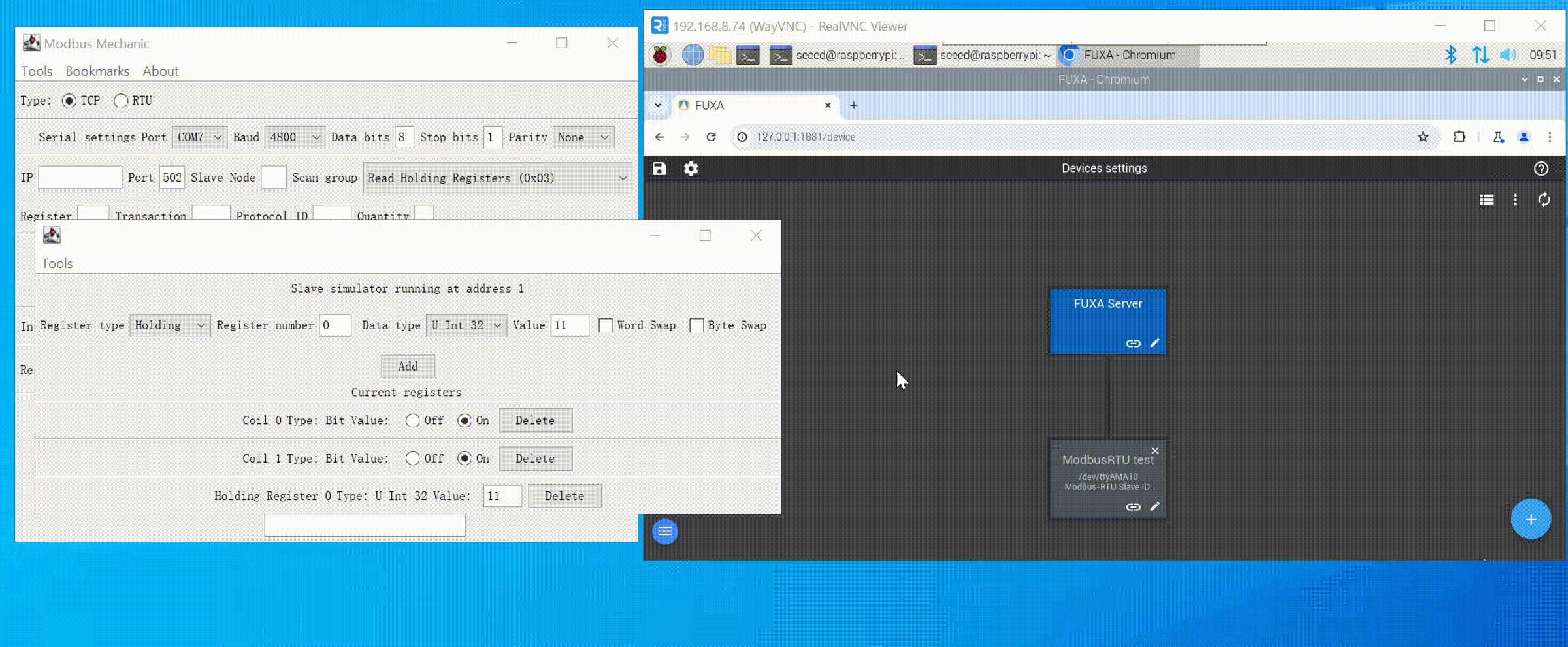Delete the Coil 1 register
This screenshot has width=1568, height=647.
click(x=536, y=459)
